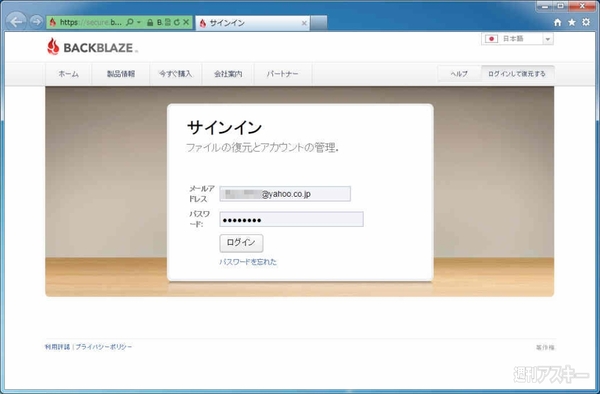This screenshot has height=394, width=600.
Task: Expand the address bar dropdown arrow
Action: pyautogui.click(x=139, y=23)
